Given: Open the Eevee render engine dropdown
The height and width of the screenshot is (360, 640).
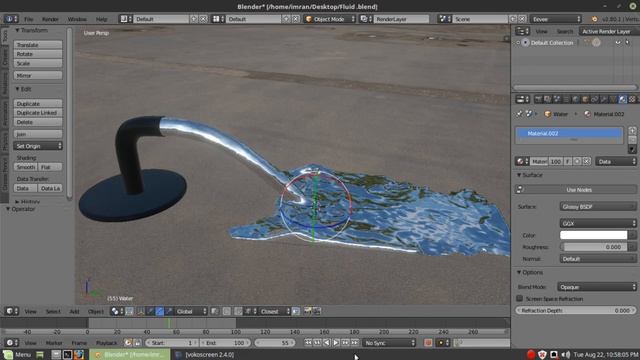Looking at the screenshot, I should [x=556, y=19].
